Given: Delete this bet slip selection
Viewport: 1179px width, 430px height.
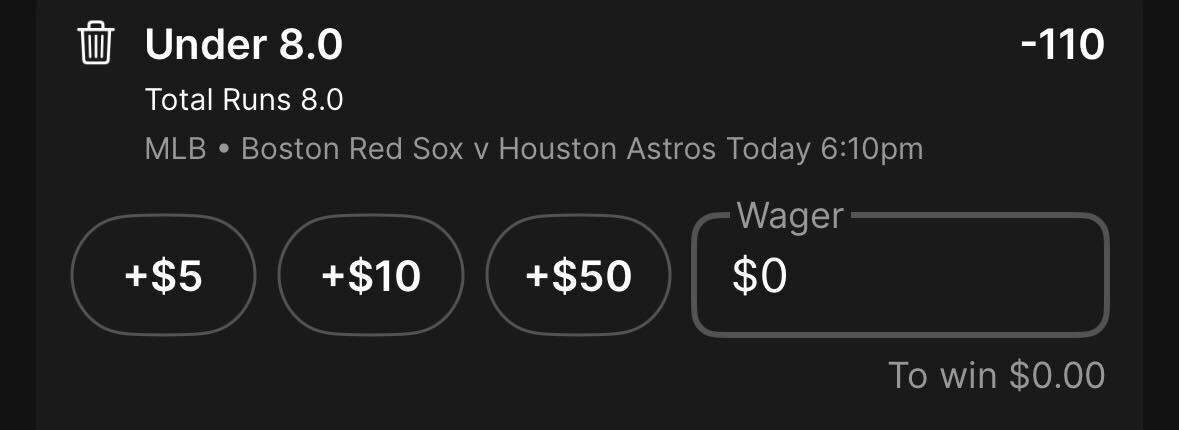Looking at the screenshot, I should coord(95,44).
